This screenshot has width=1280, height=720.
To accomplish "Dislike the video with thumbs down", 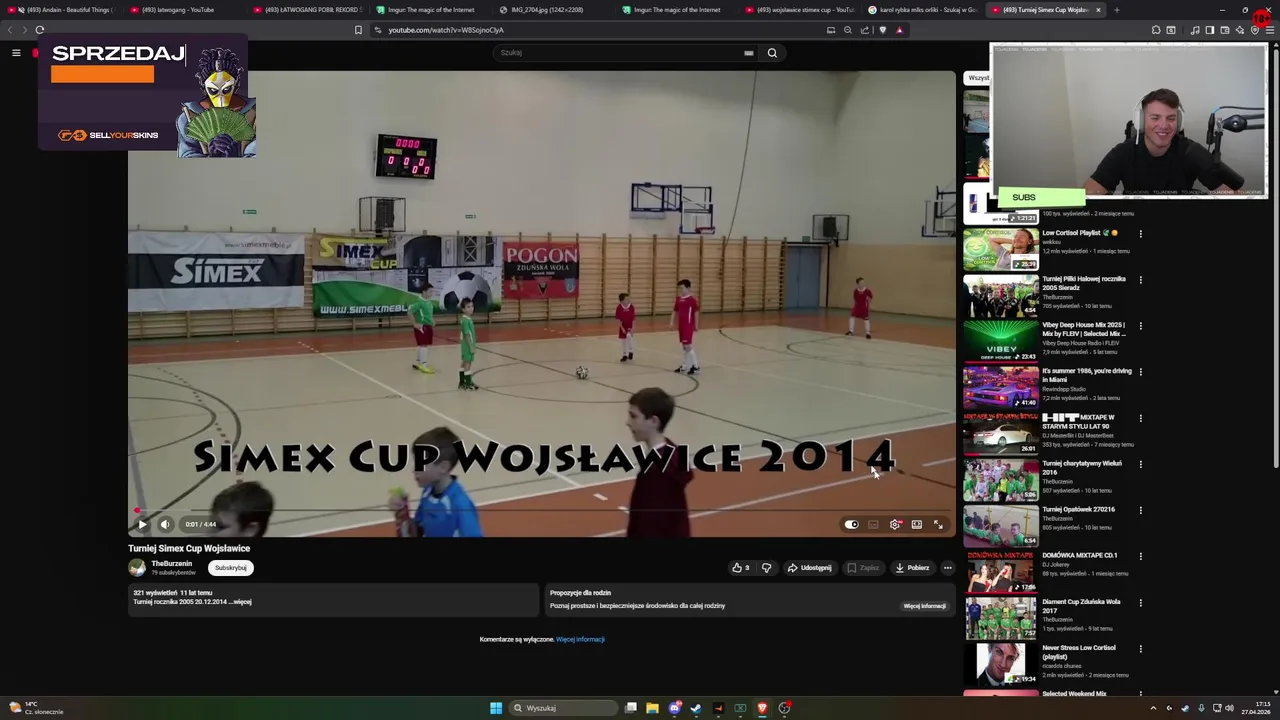I will coord(767,567).
